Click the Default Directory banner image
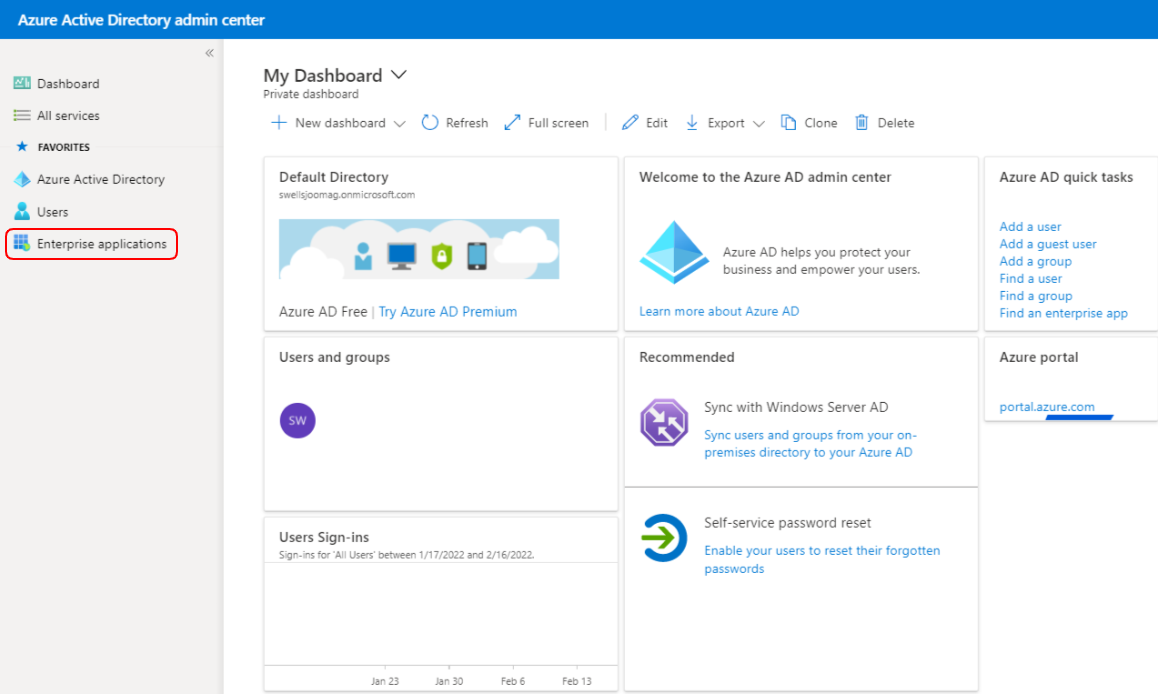1158x694 pixels. pos(419,249)
